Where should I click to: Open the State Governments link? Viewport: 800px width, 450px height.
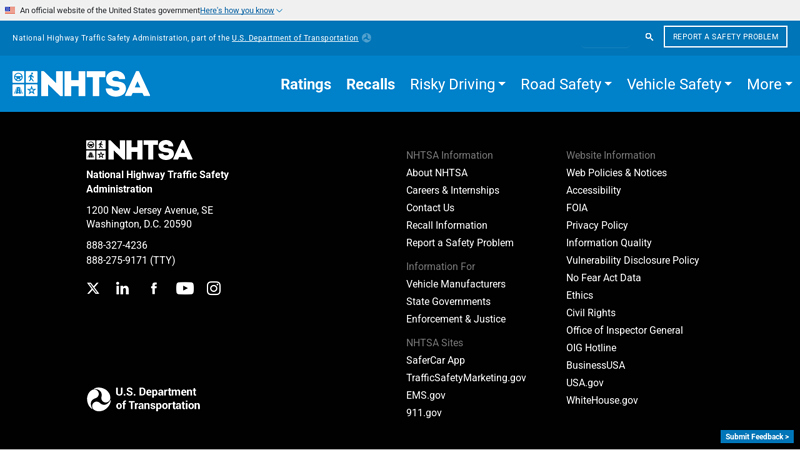tap(448, 302)
